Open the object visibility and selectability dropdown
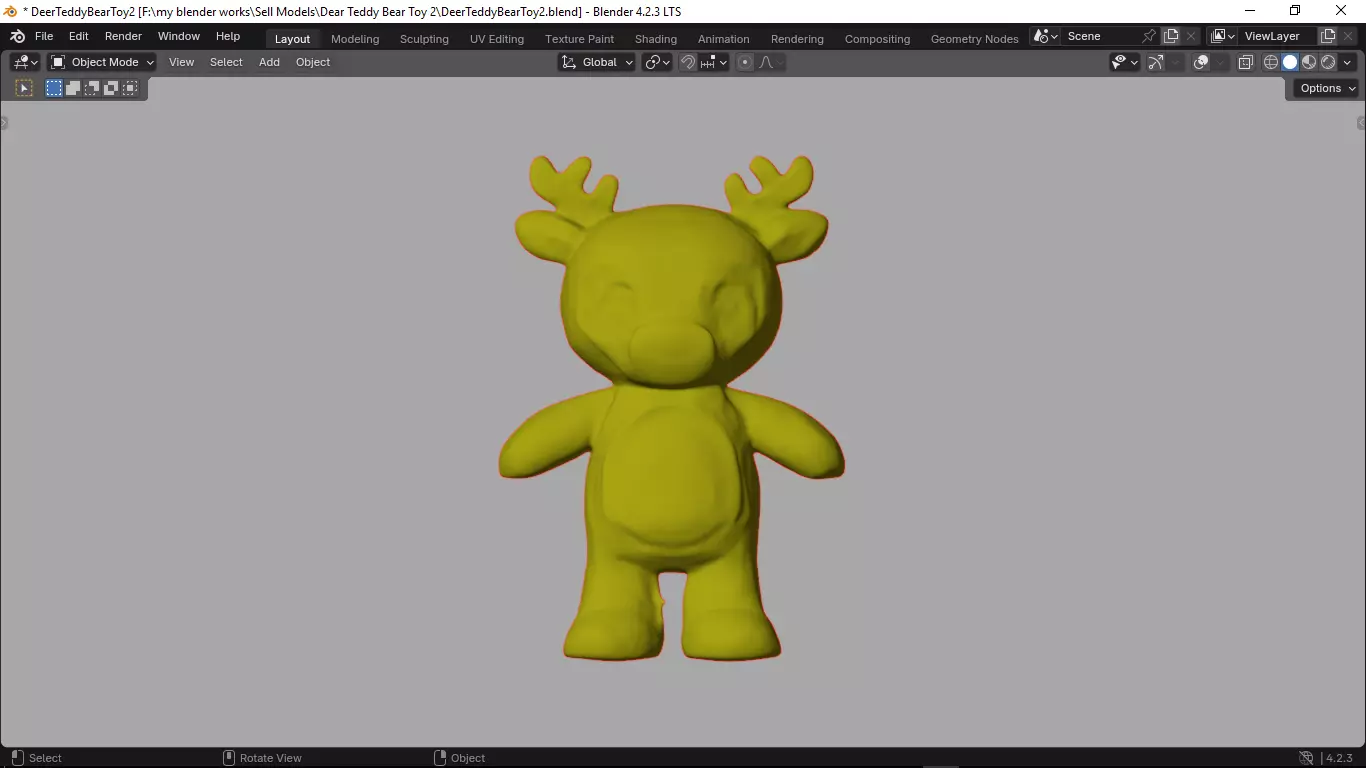 1125,62
